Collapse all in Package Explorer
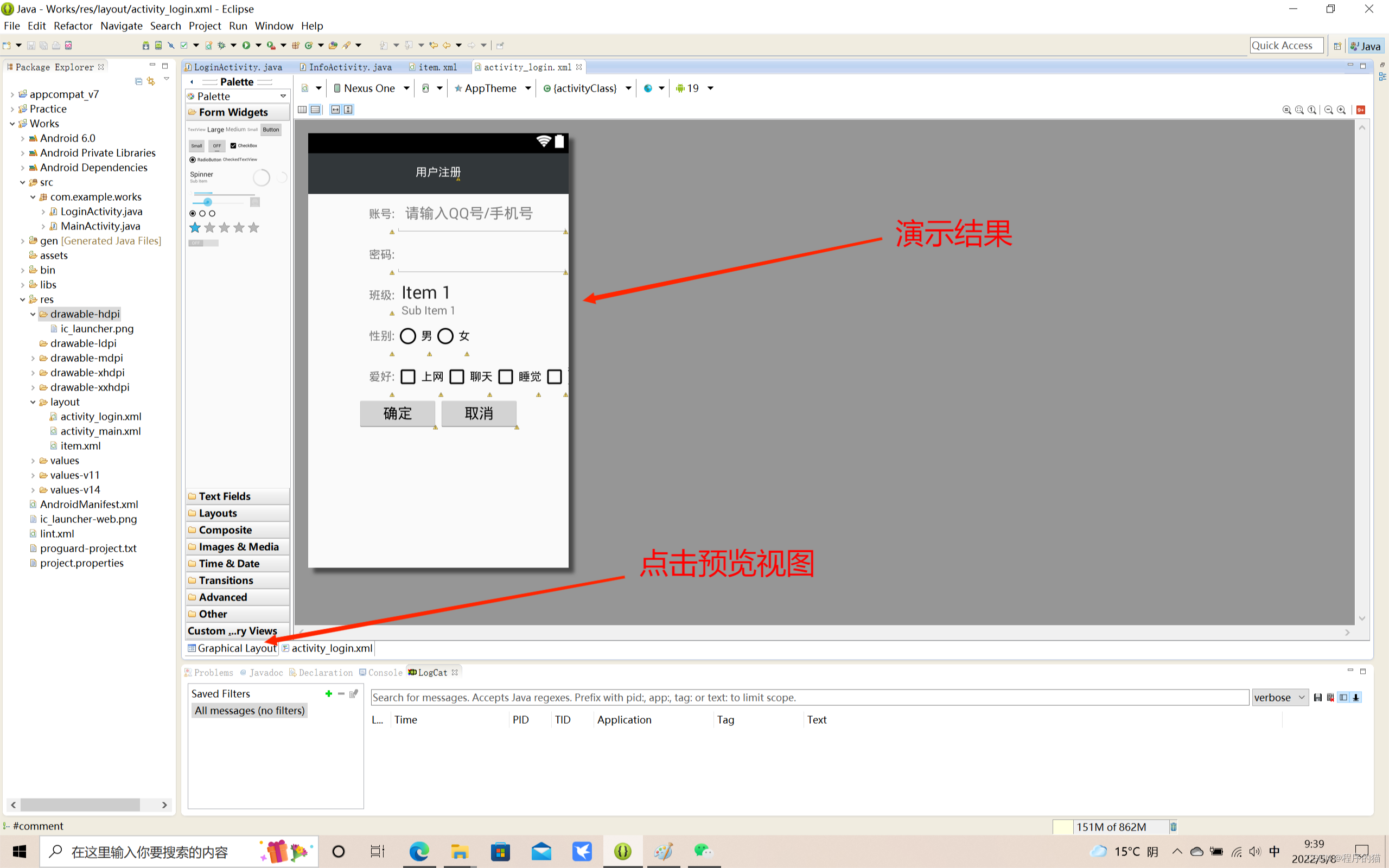 click(138, 81)
